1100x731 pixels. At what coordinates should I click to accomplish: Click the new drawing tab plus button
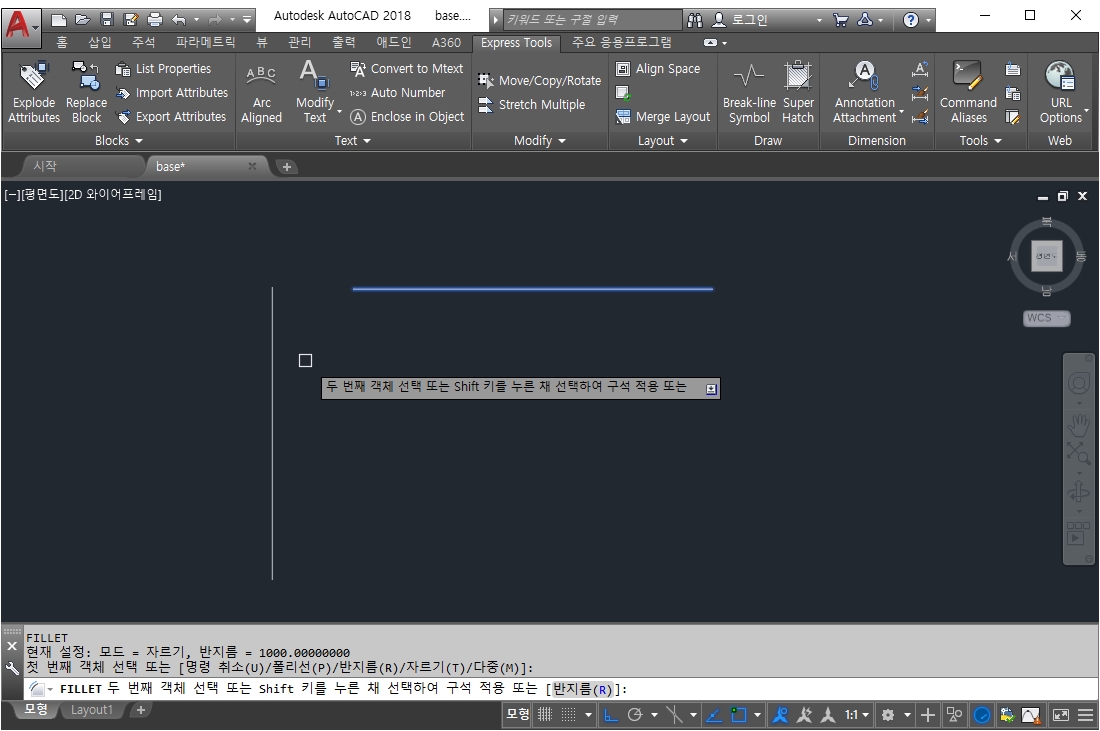[x=286, y=167]
